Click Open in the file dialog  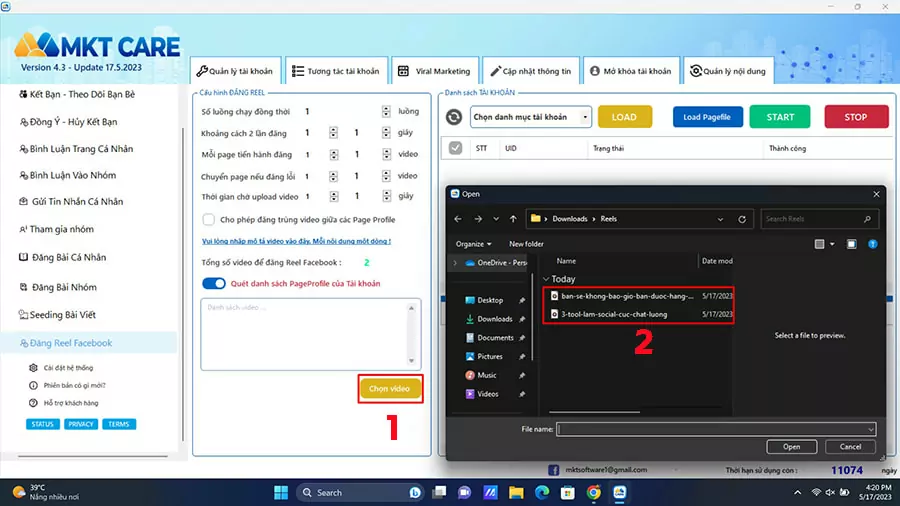792,447
